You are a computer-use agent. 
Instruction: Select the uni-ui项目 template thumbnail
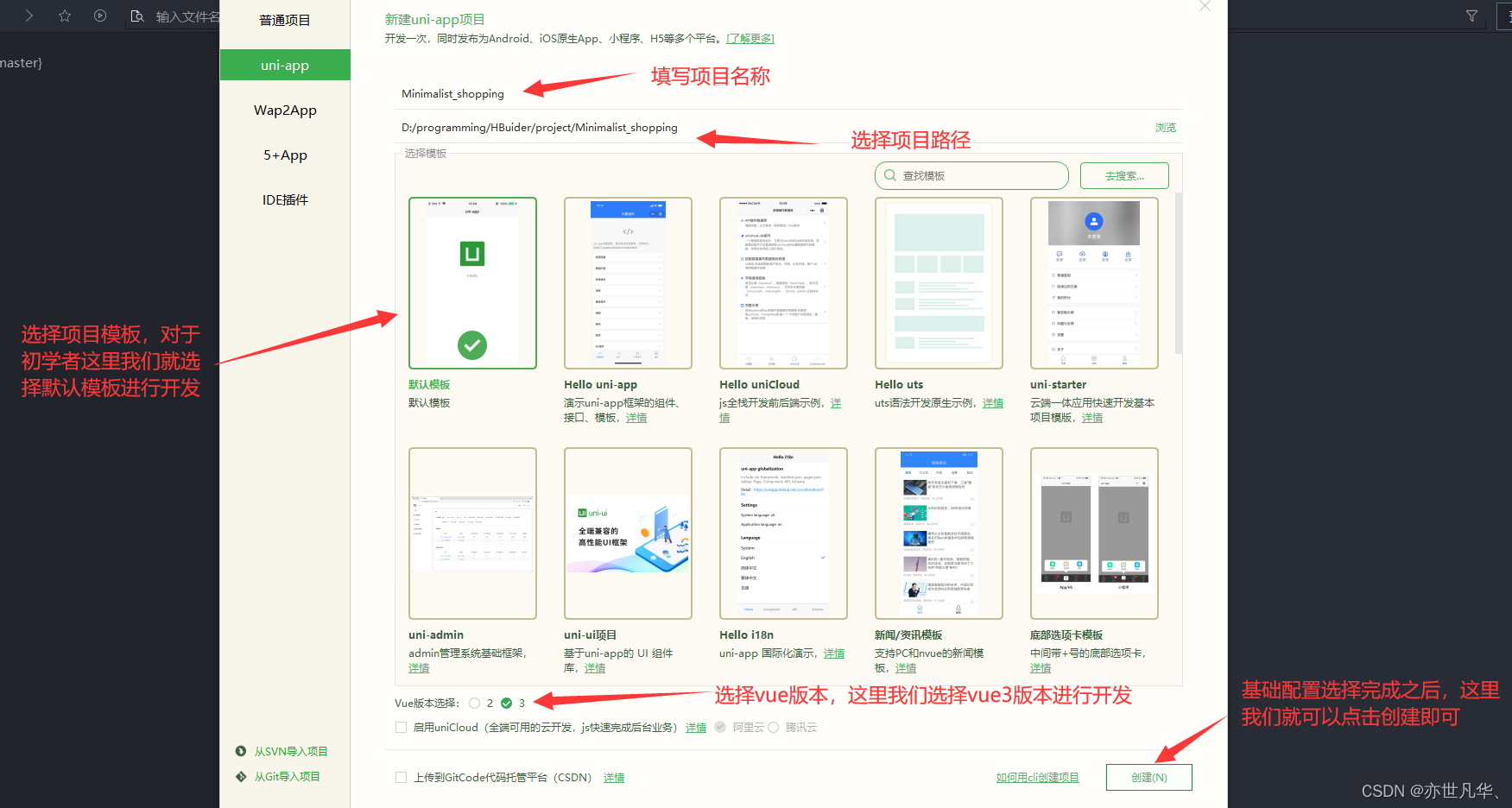click(x=628, y=533)
